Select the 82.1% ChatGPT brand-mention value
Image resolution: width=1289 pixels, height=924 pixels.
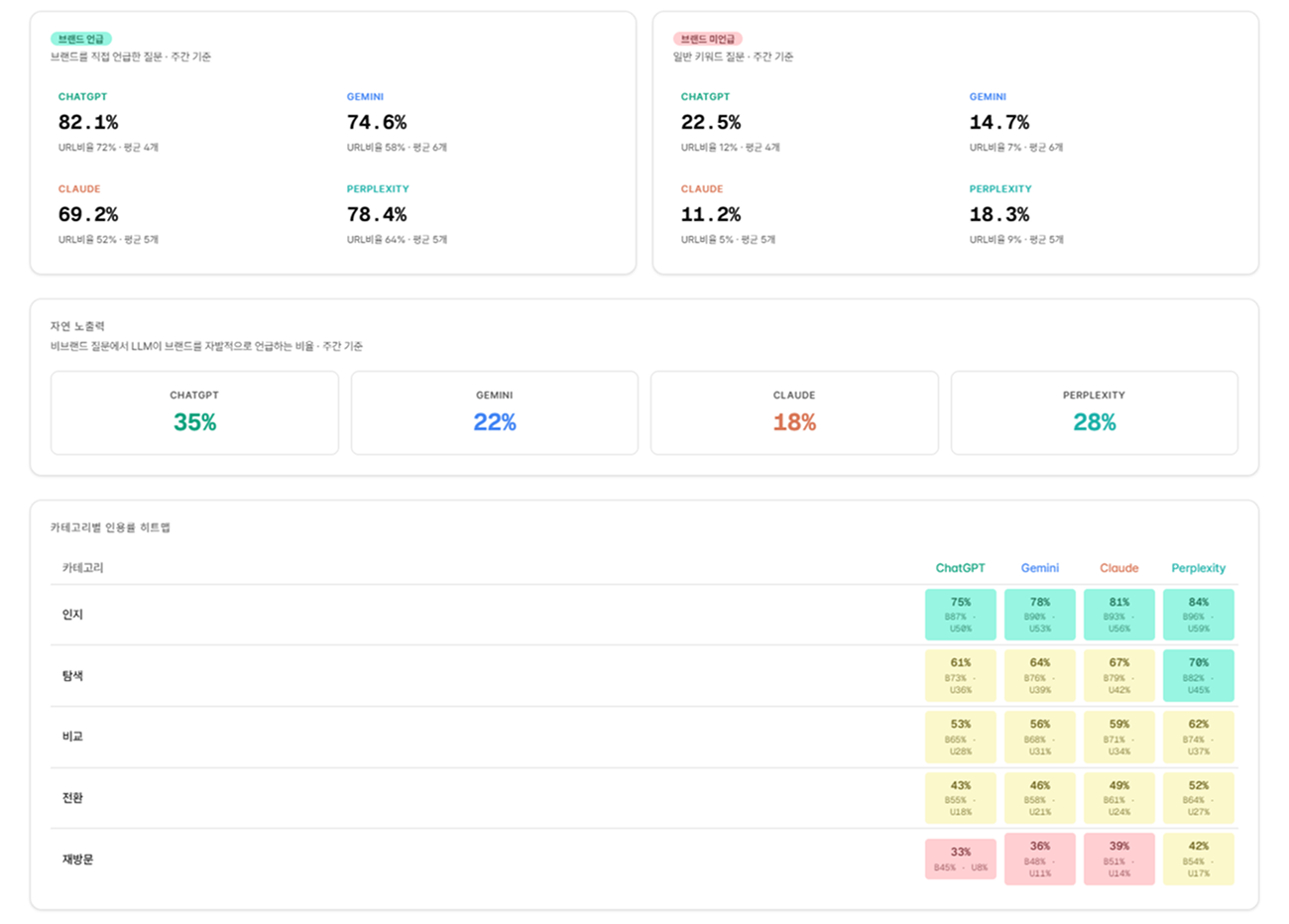pos(88,122)
